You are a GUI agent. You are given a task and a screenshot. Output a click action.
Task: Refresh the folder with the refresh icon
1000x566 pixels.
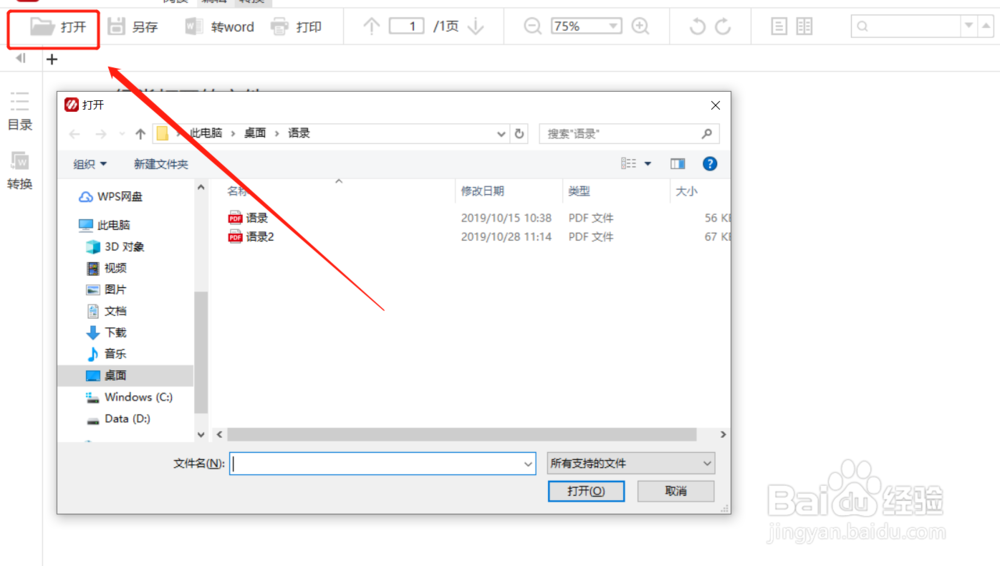(519, 134)
